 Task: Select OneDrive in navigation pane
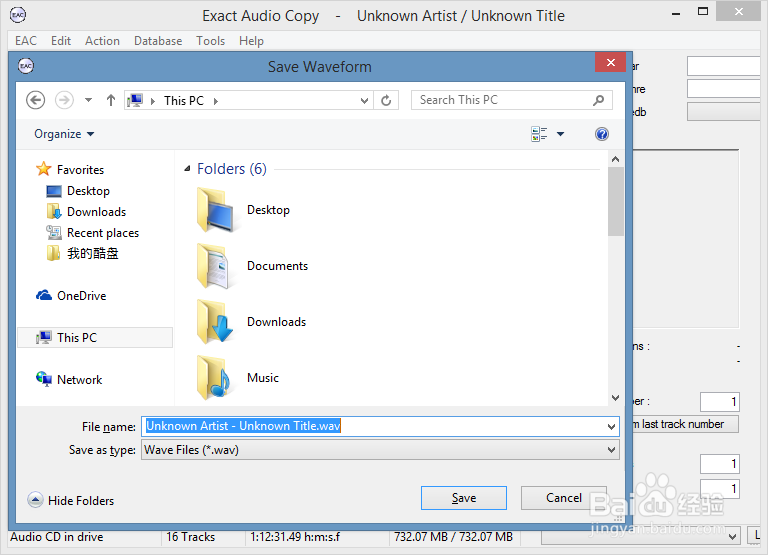(81, 295)
